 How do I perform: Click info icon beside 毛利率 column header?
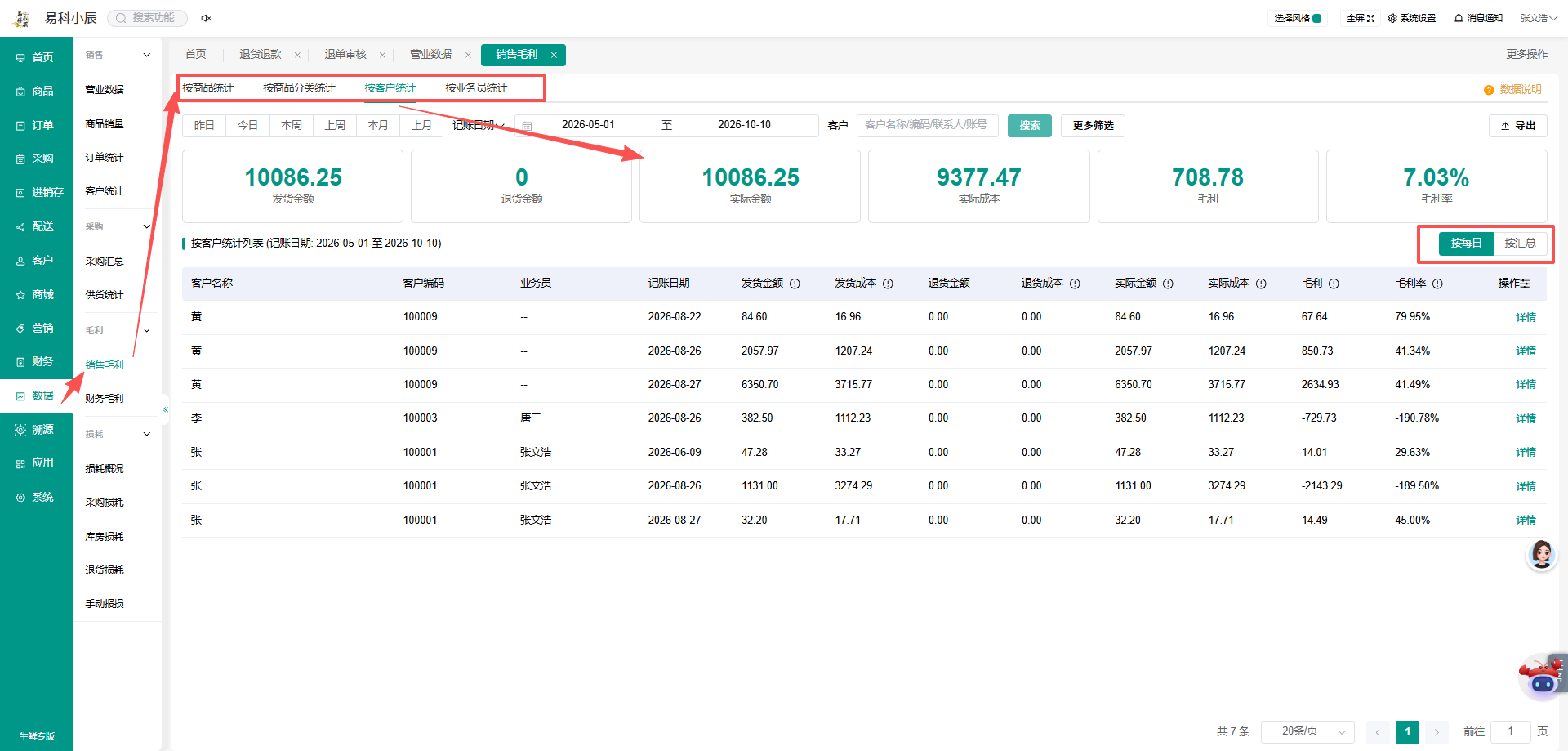coord(1437,284)
